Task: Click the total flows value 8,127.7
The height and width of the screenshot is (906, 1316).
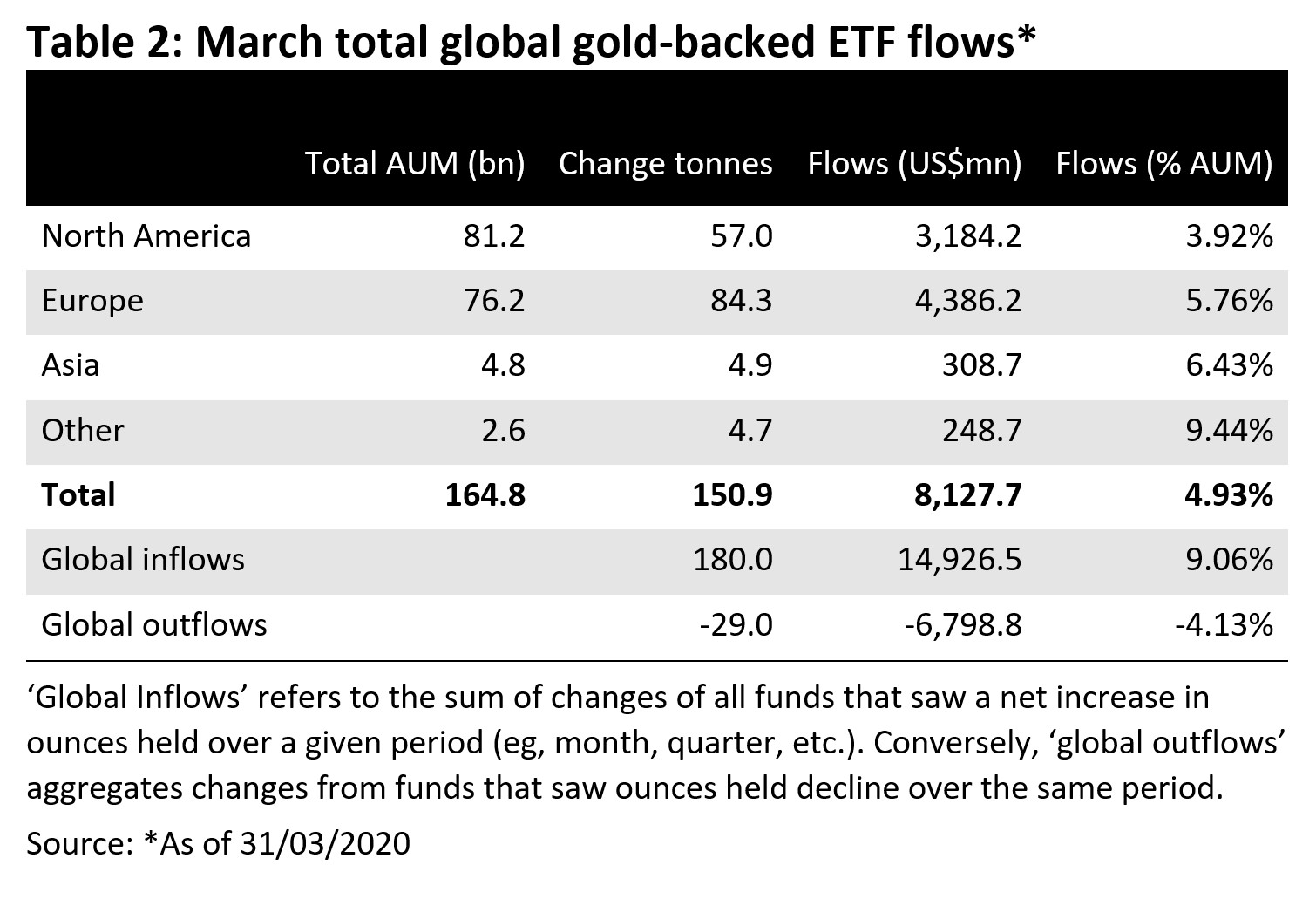Action: coord(967,494)
